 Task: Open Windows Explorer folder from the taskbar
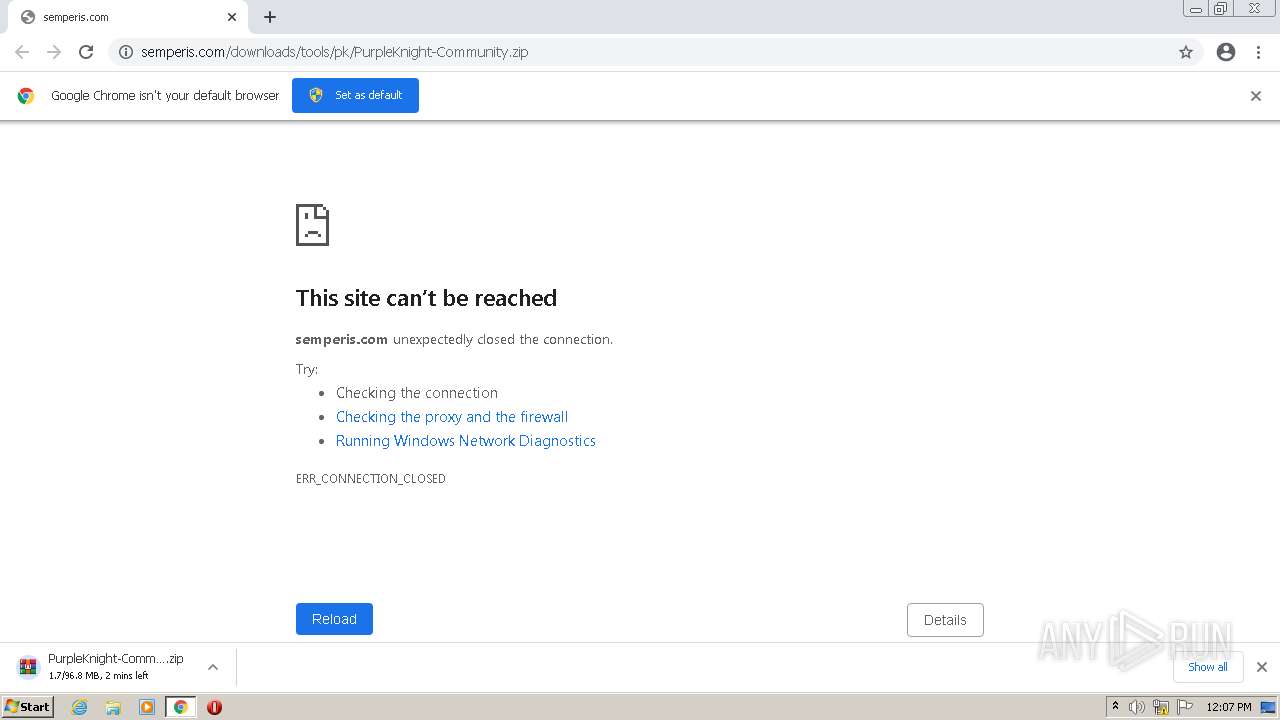click(x=113, y=707)
